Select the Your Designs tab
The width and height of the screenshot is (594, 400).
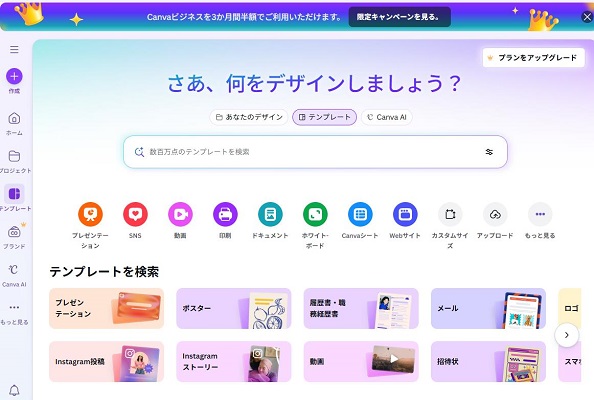point(249,117)
